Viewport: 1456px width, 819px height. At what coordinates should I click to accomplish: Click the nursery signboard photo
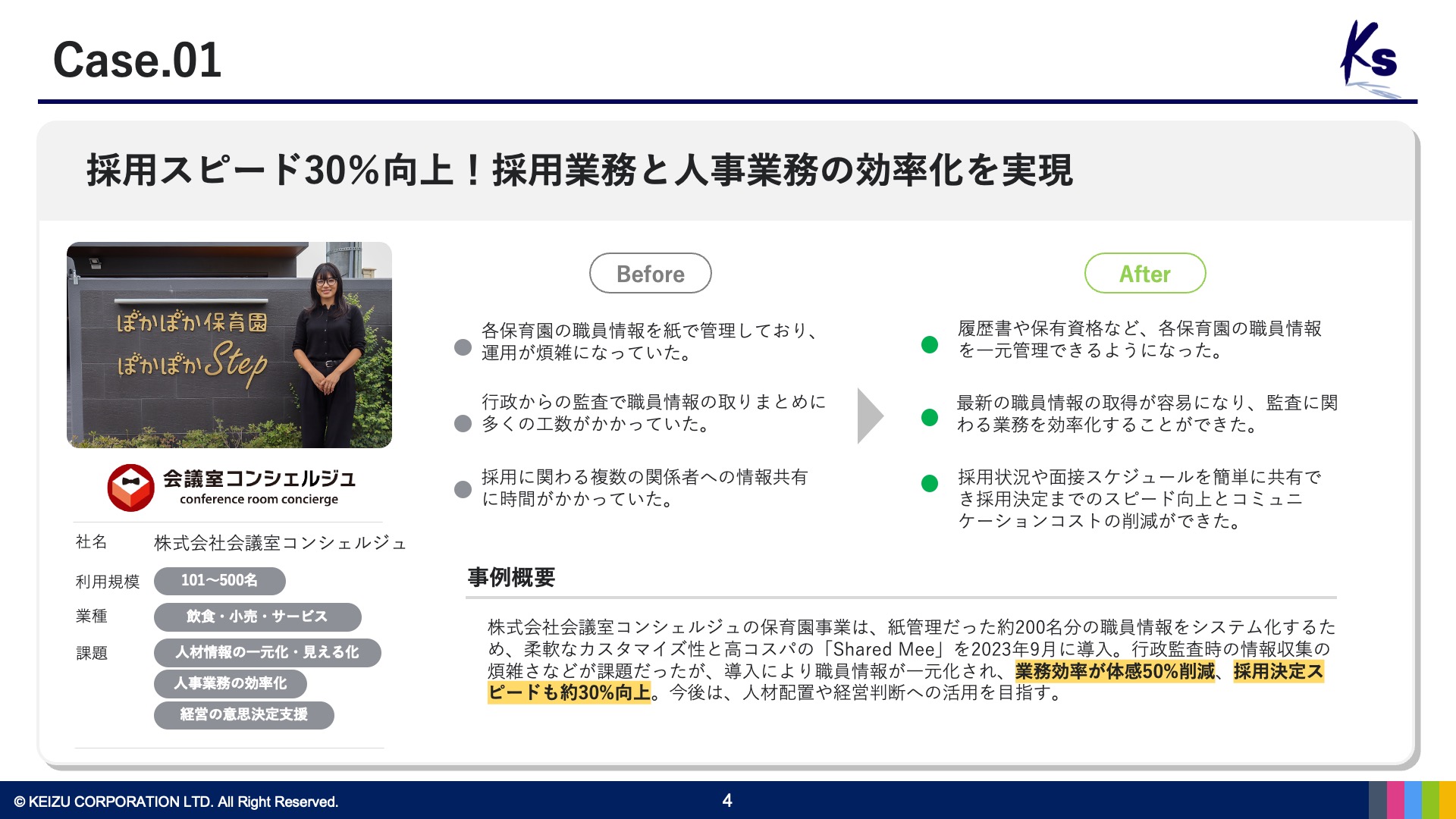click(229, 345)
